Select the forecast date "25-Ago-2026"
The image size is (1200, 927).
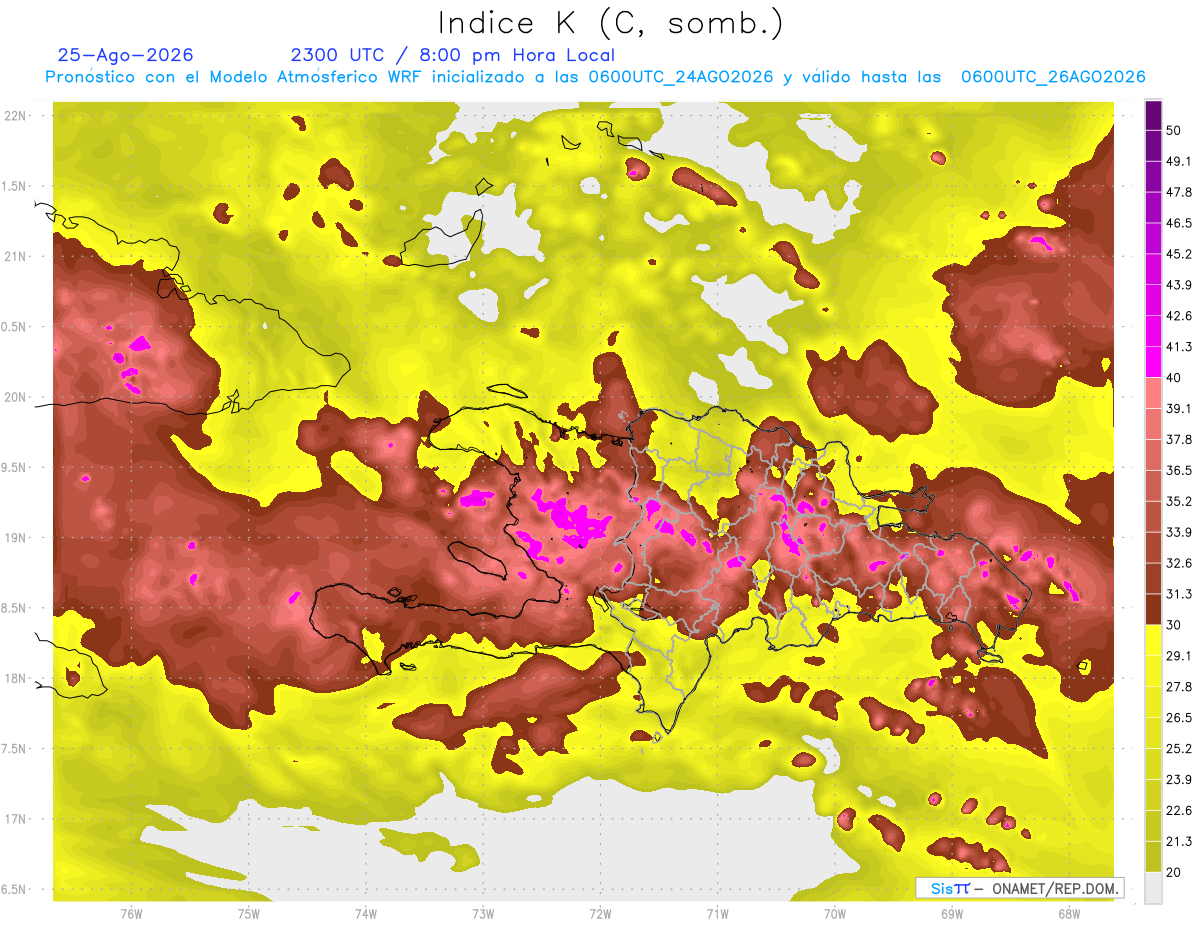coord(126,55)
